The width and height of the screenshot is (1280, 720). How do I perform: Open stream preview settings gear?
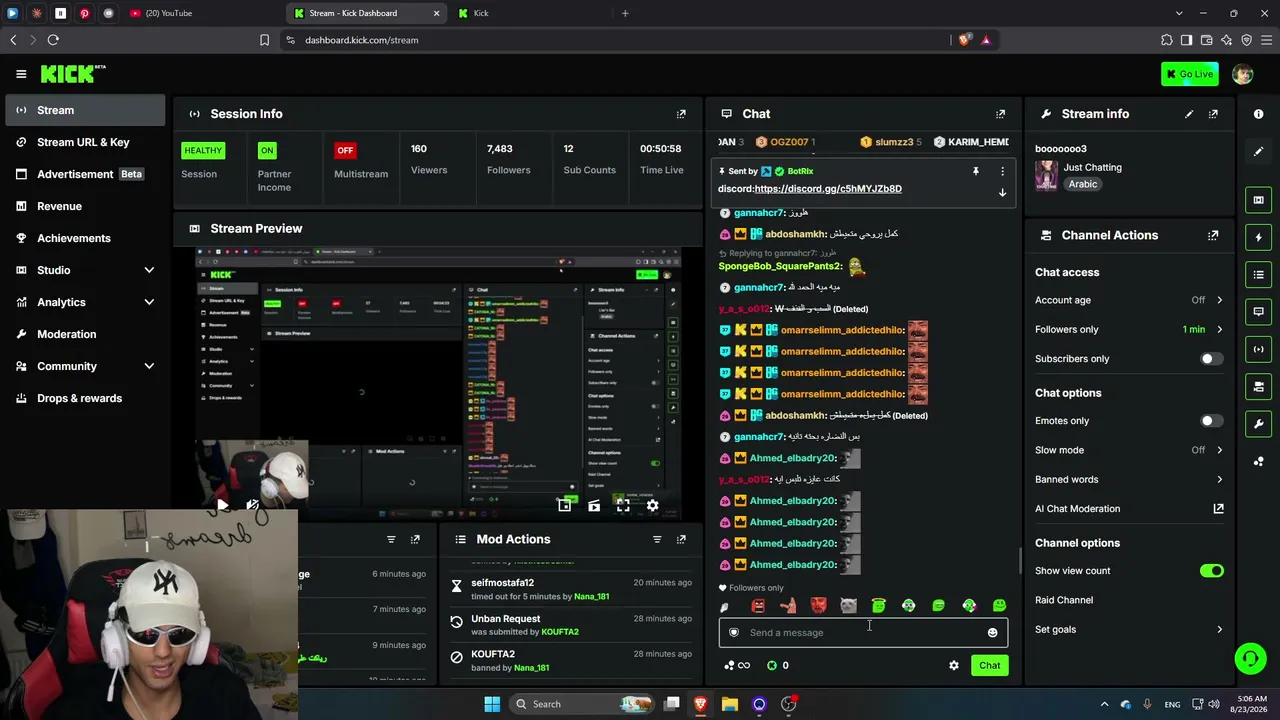coord(652,506)
